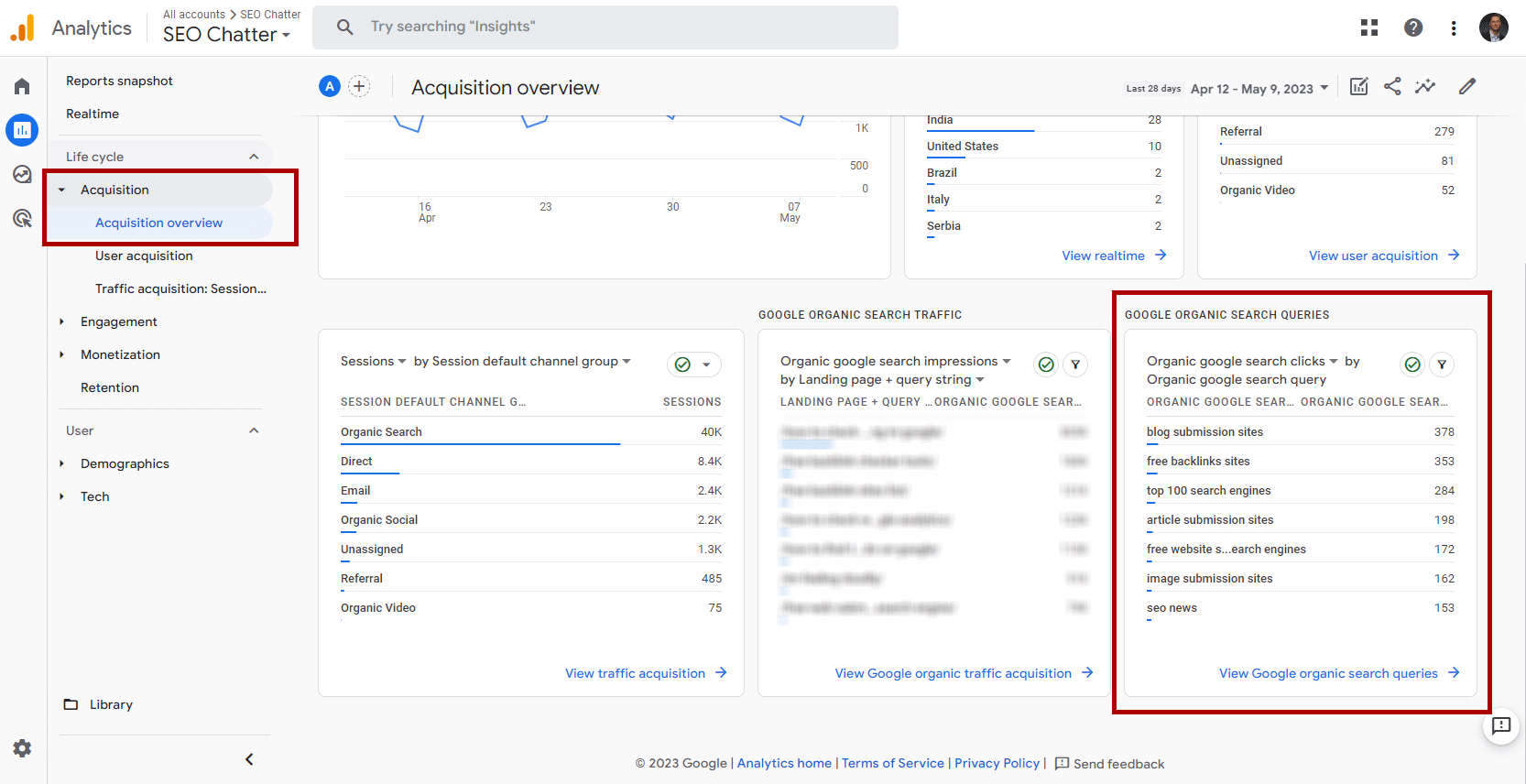The image size is (1526, 784).
Task: Click the 'Organic Search' channel row
Action: pyautogui.click(x=531, y=431)
